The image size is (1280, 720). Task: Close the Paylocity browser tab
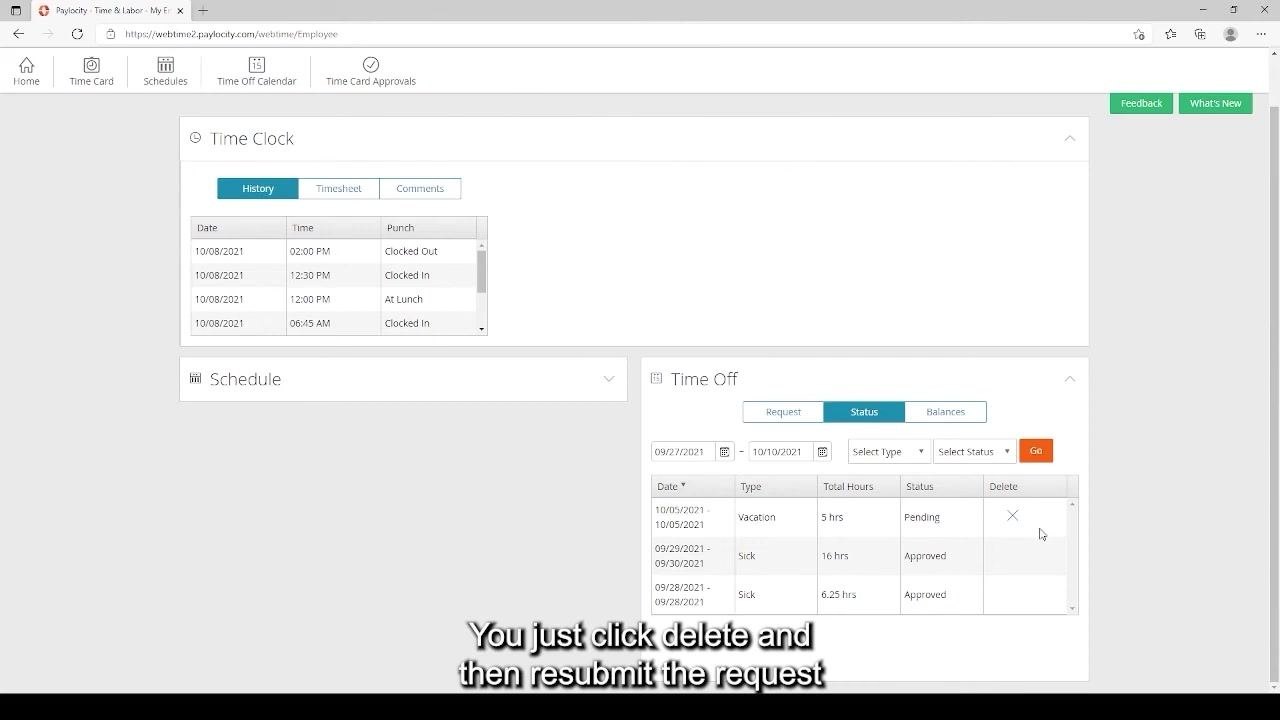[180, 10]
